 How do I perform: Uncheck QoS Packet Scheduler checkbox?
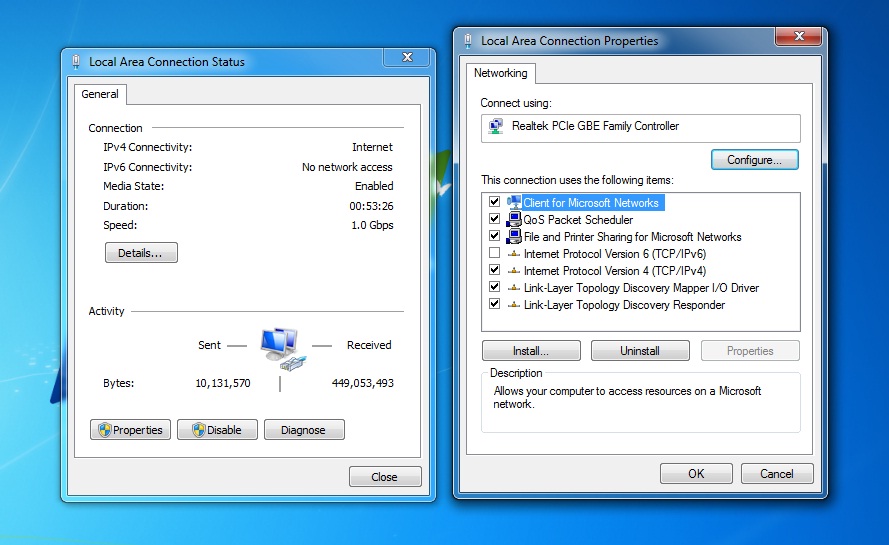click(x=494, y=219)
